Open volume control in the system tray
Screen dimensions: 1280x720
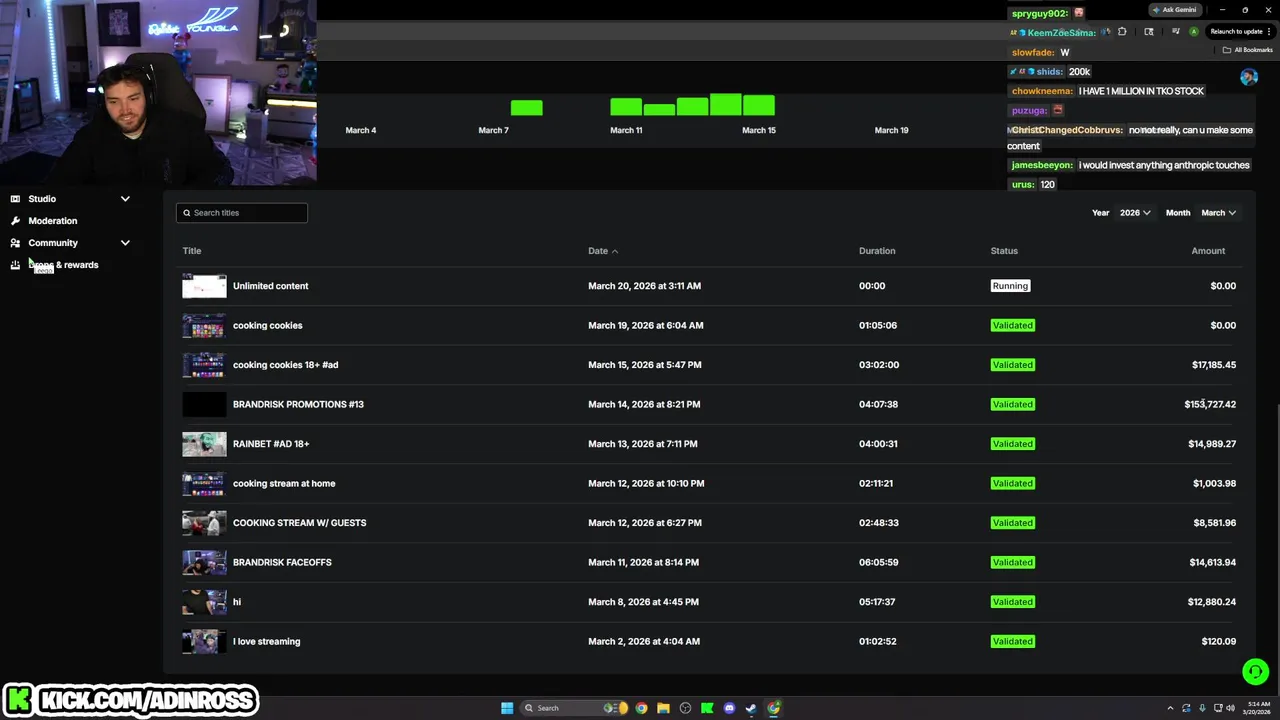[1230, 708]
